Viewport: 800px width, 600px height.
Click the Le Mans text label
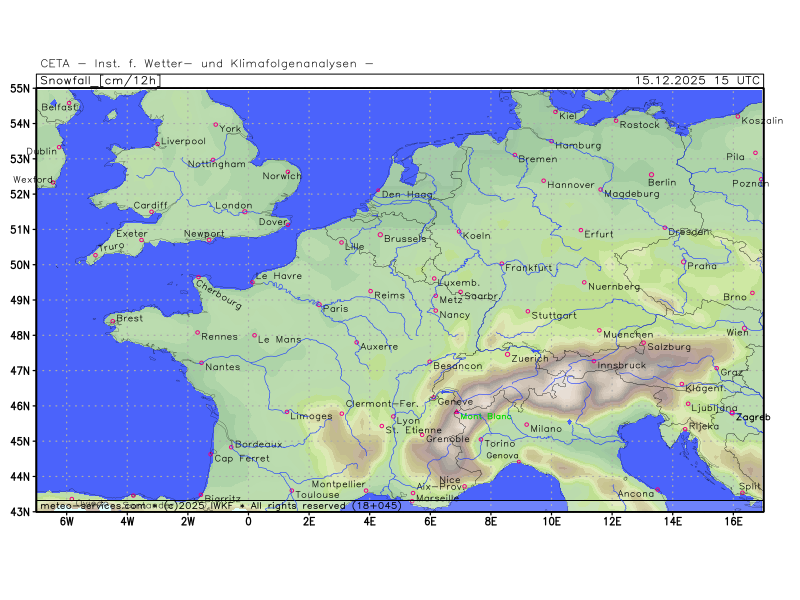[x=279, y=339]
